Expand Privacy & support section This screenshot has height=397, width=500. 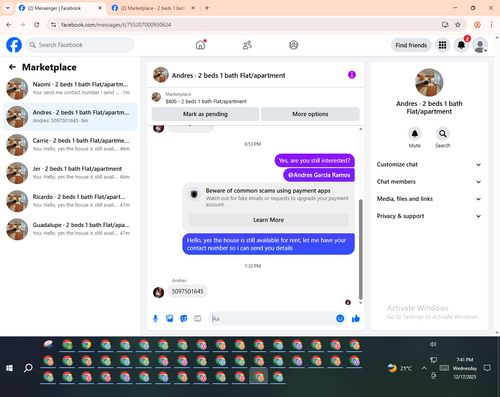pos(429,216)
